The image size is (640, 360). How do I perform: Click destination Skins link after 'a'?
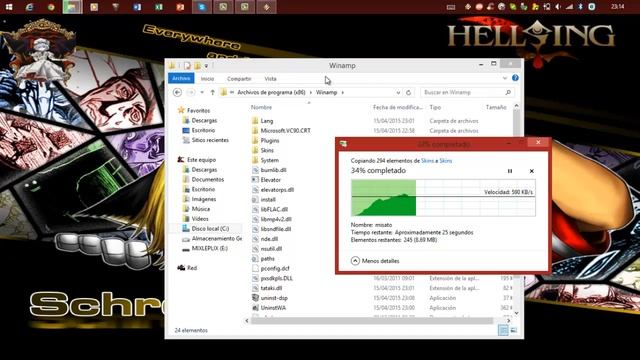tap(445, 161)
